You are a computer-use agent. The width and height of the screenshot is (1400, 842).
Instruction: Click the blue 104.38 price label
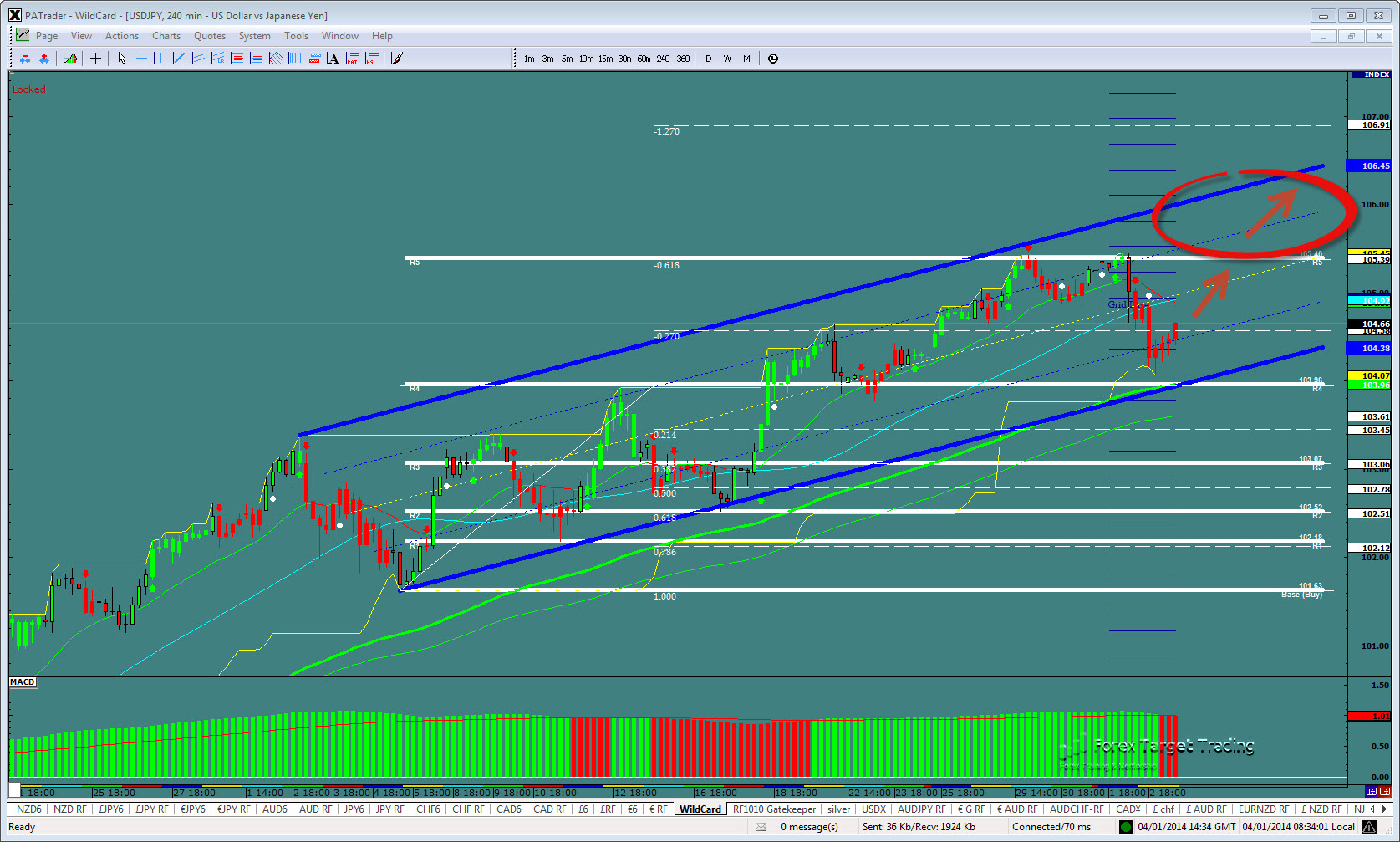(x=1370, y=348)
